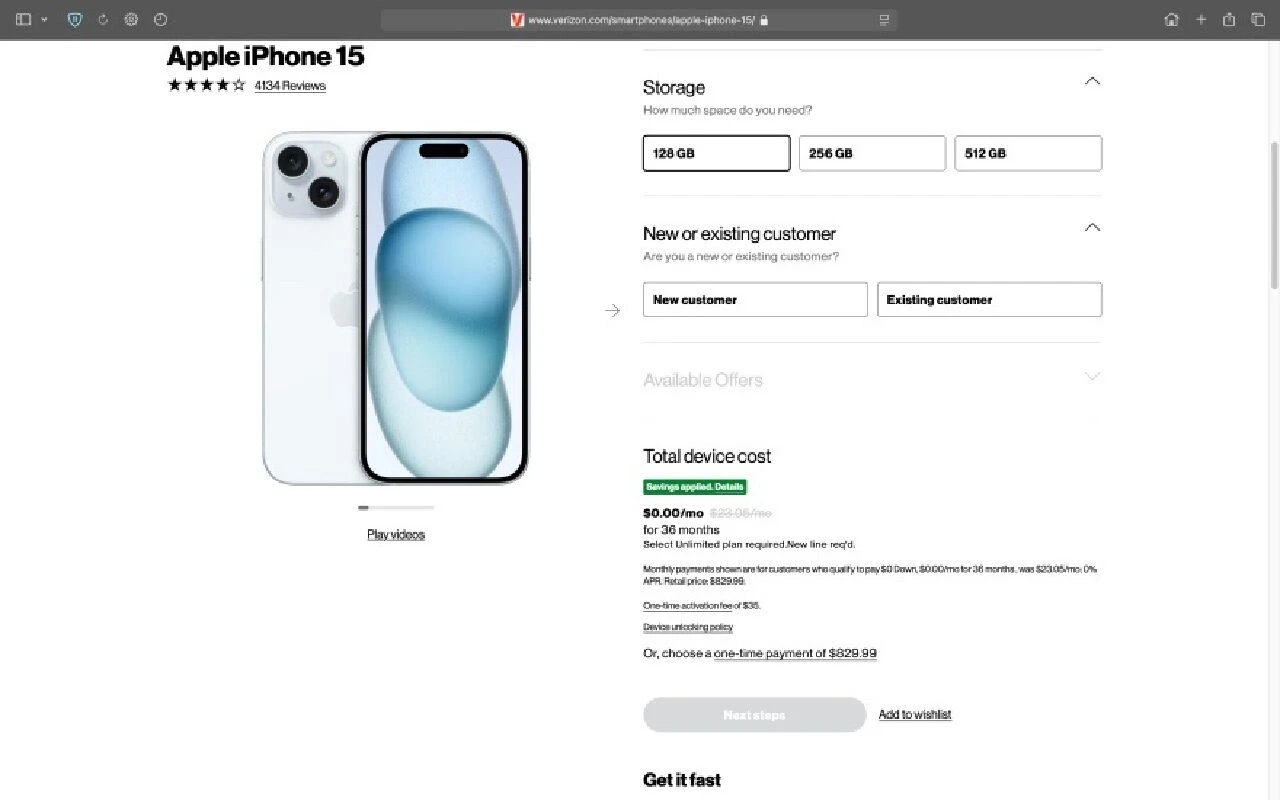The height and width of the screenshot is (800, 1280).
Task: Show all open tabs via the tabs icon
Action: [1257, 19]
